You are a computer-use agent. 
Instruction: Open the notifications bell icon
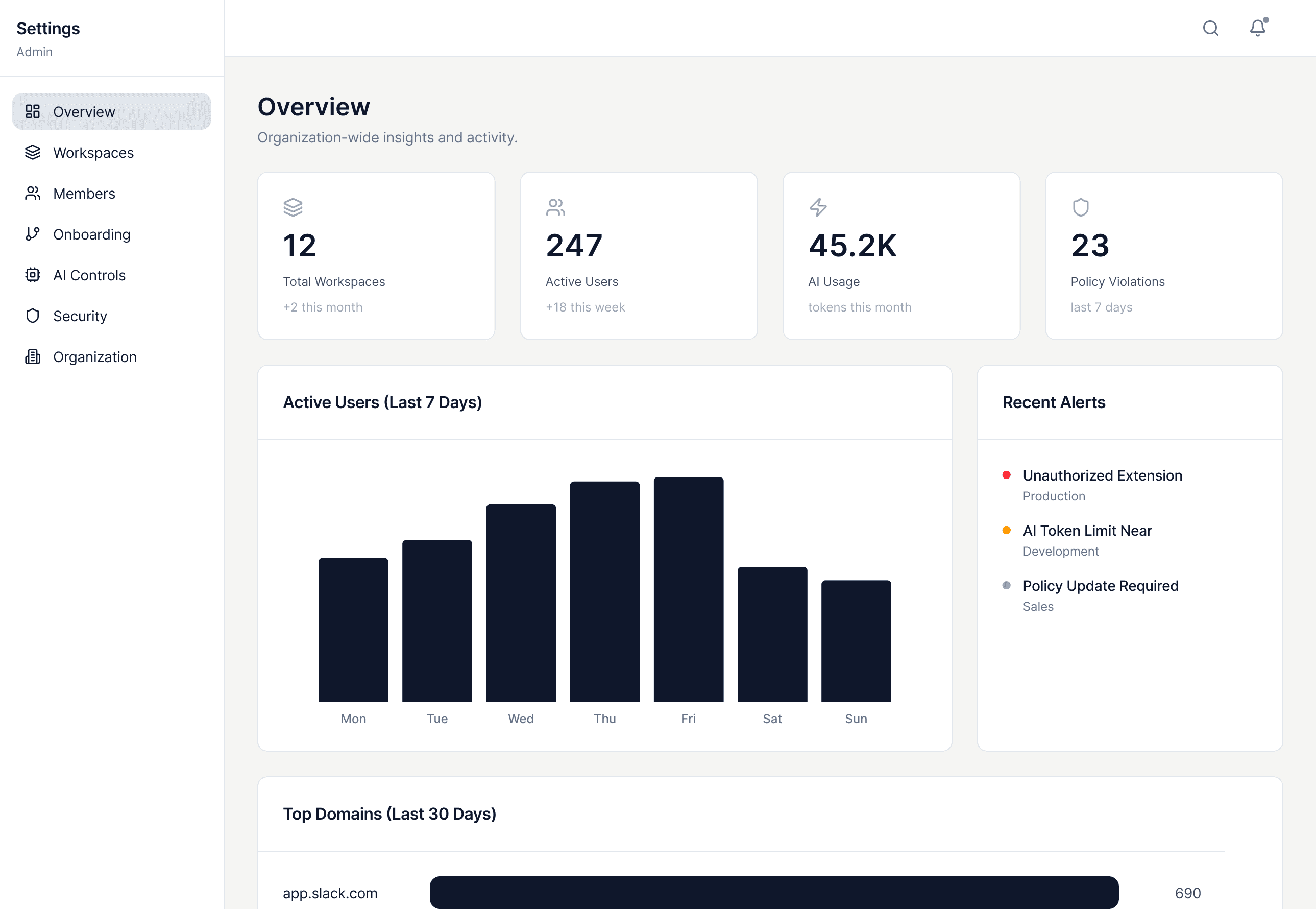[x=1257, y=28]
